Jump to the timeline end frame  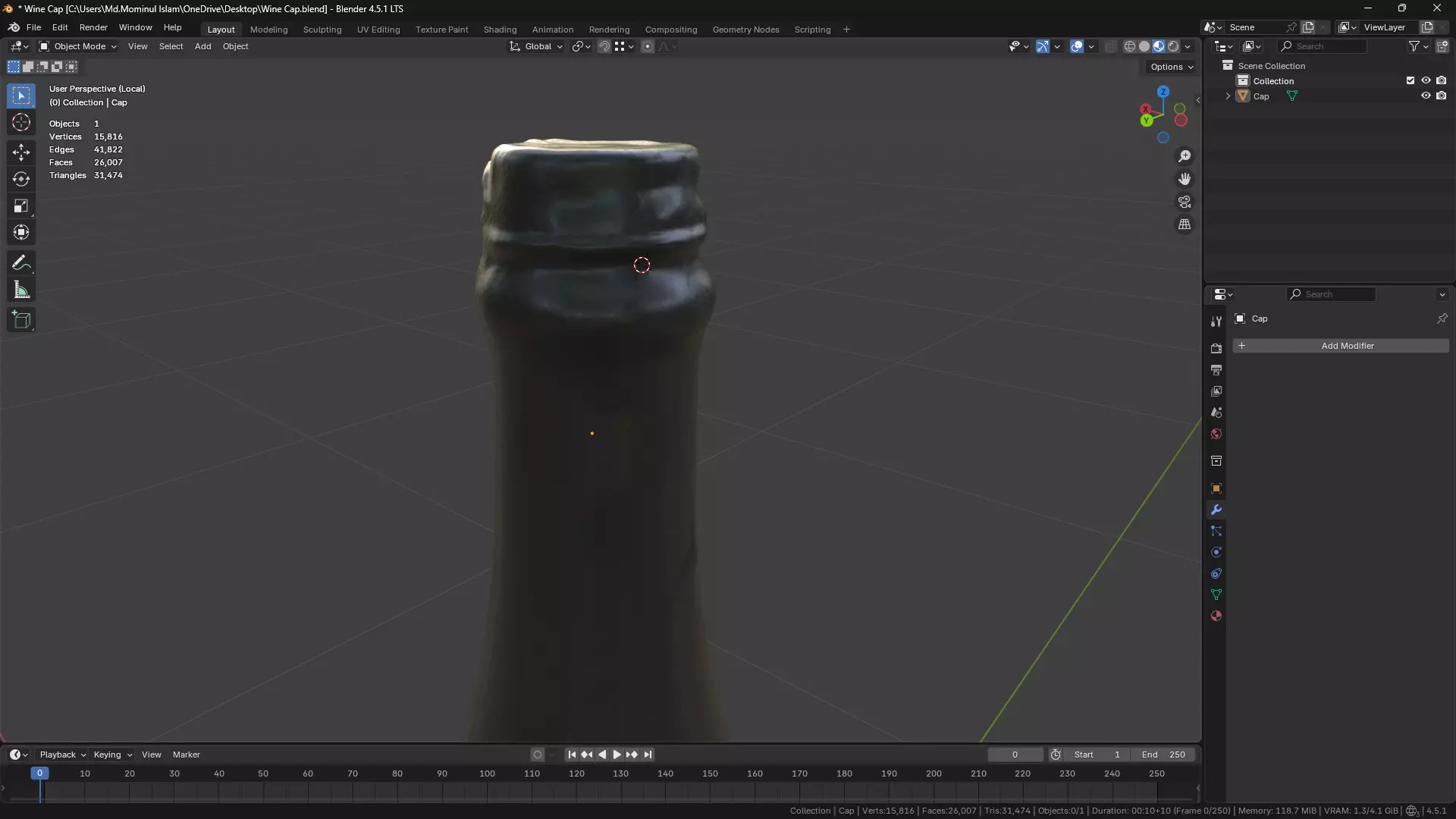click(x=648, y=755)
